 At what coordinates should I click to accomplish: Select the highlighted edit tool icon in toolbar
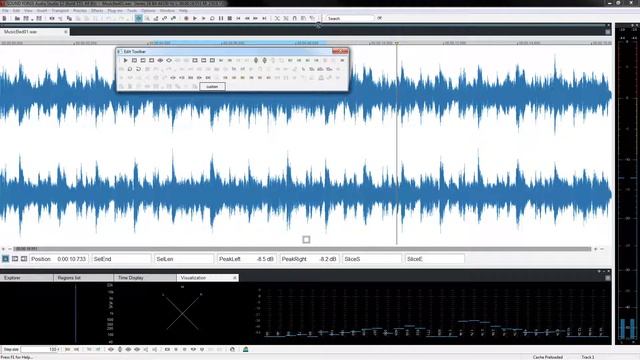tap(139, 18)
